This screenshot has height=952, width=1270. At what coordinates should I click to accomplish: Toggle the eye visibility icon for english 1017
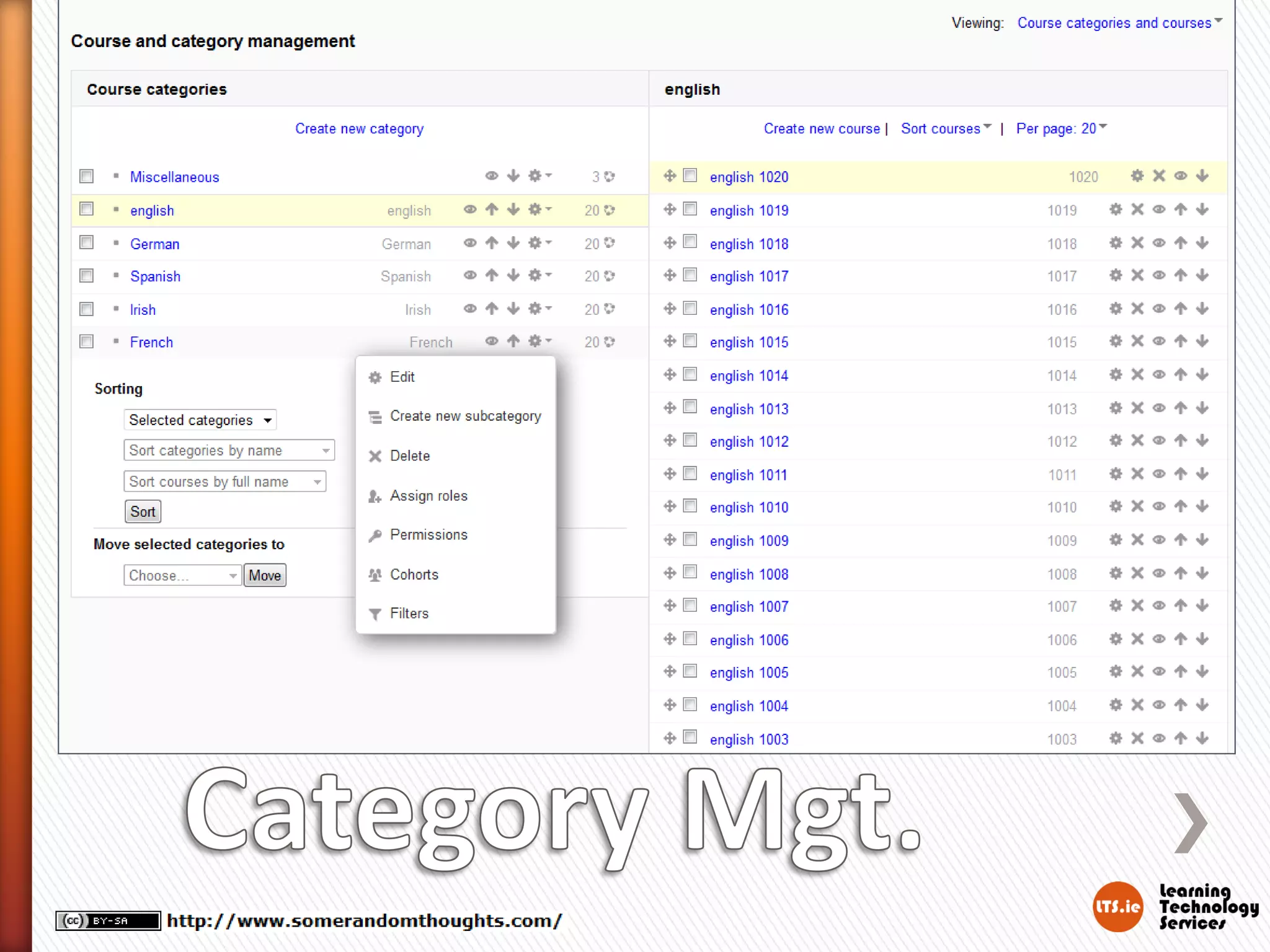1159,275
